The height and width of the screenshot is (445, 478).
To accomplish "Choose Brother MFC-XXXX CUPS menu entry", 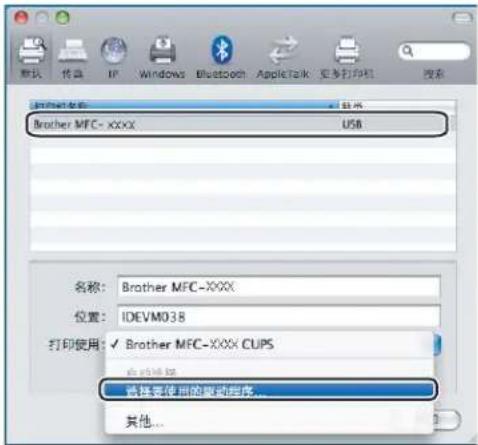I will pos(269,344).
